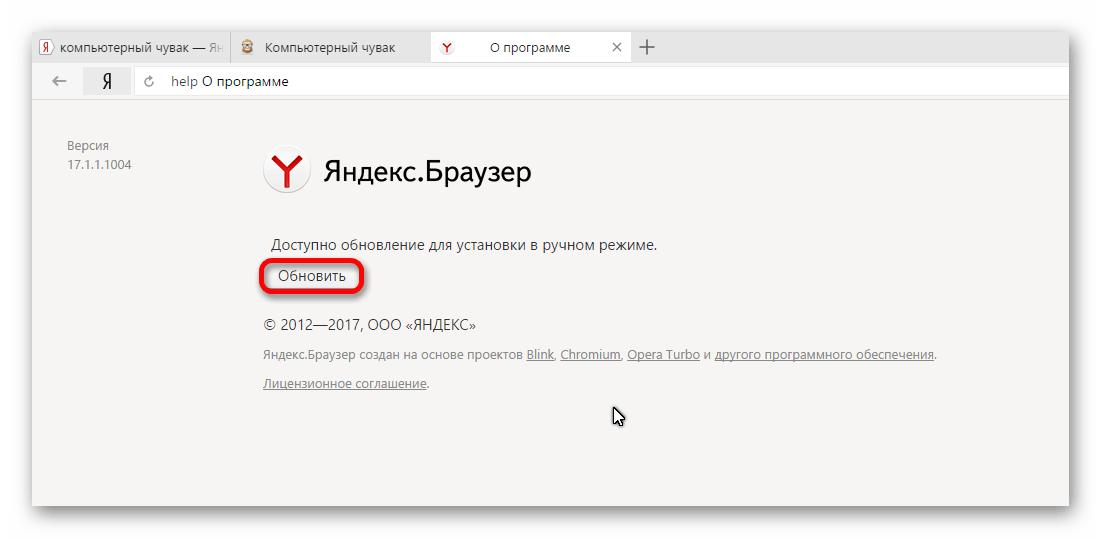
Task: Click the face favicon on second tab
Action: coord(247,48)
